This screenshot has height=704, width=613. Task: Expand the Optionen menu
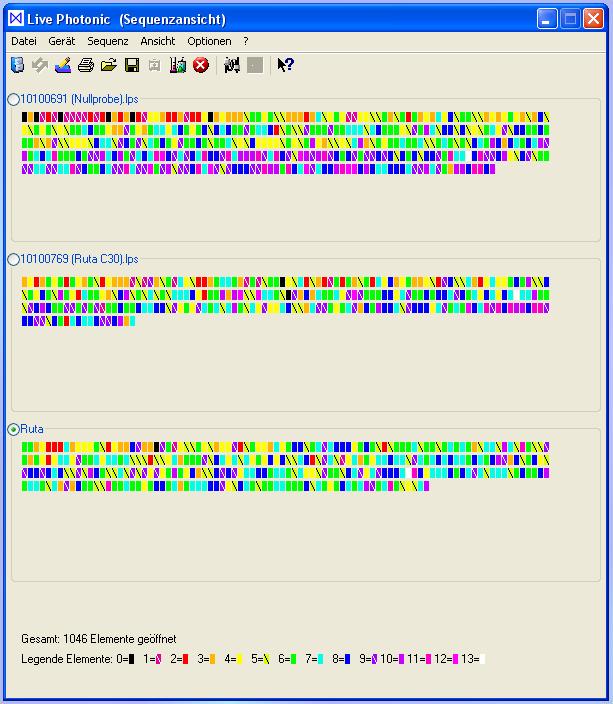[x=209, y=41]
